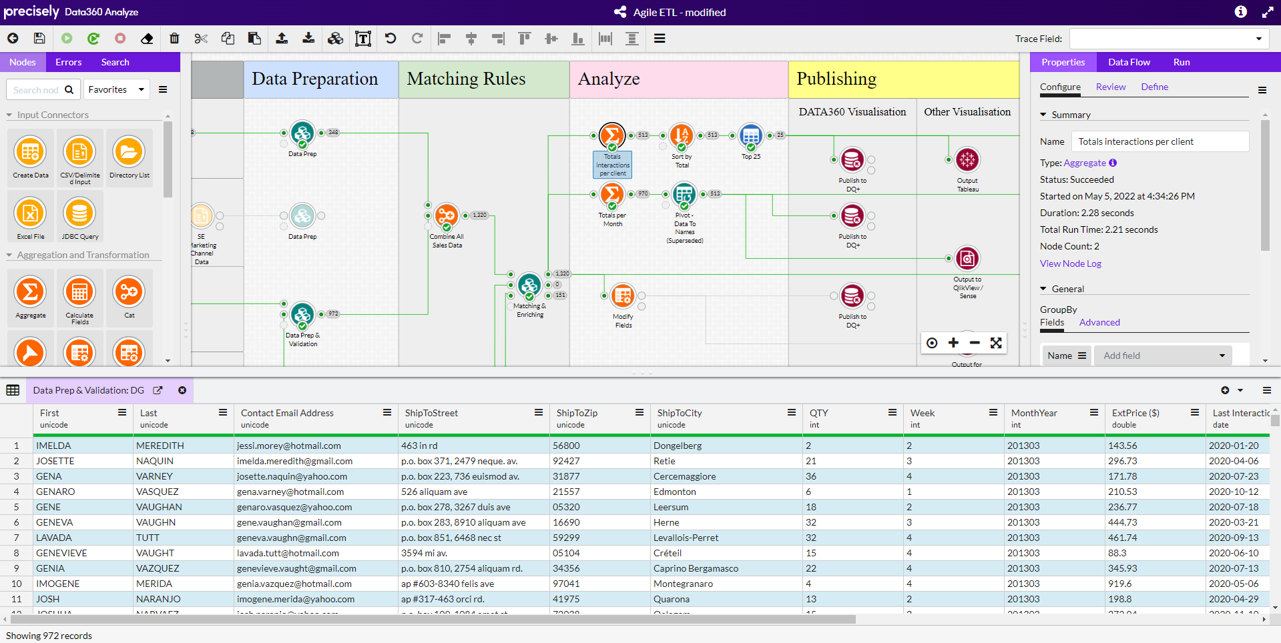Click the Sort by Total canvas node

point(682,135)
